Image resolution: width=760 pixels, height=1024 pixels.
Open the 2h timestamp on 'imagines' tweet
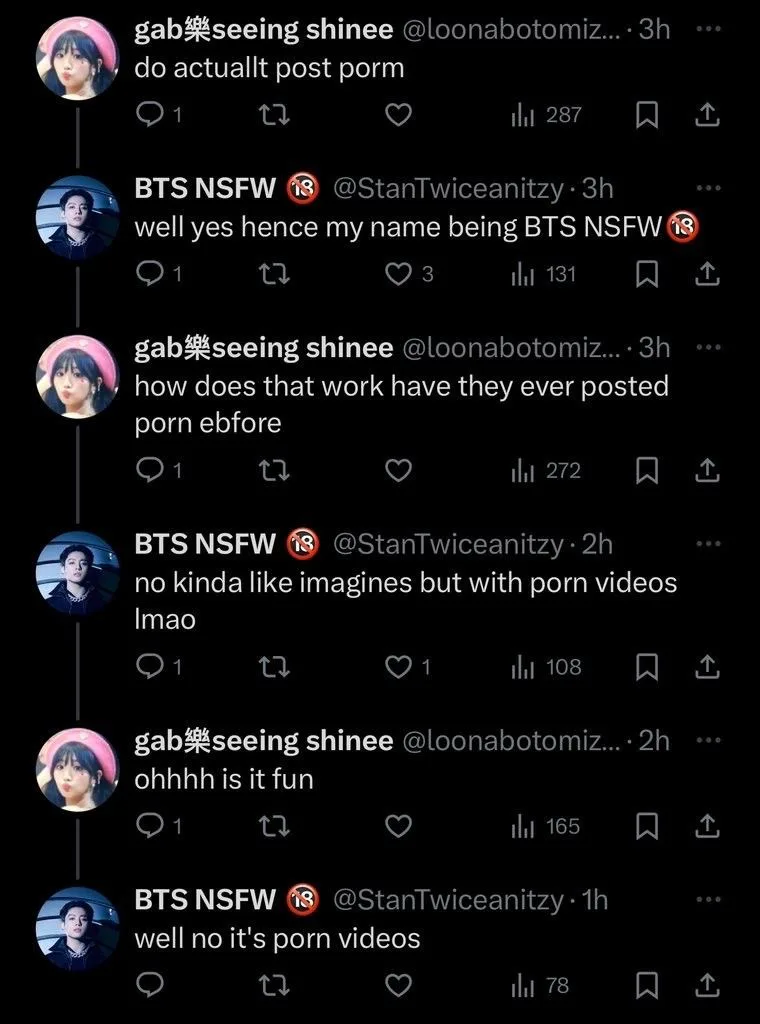coord(597,544)
